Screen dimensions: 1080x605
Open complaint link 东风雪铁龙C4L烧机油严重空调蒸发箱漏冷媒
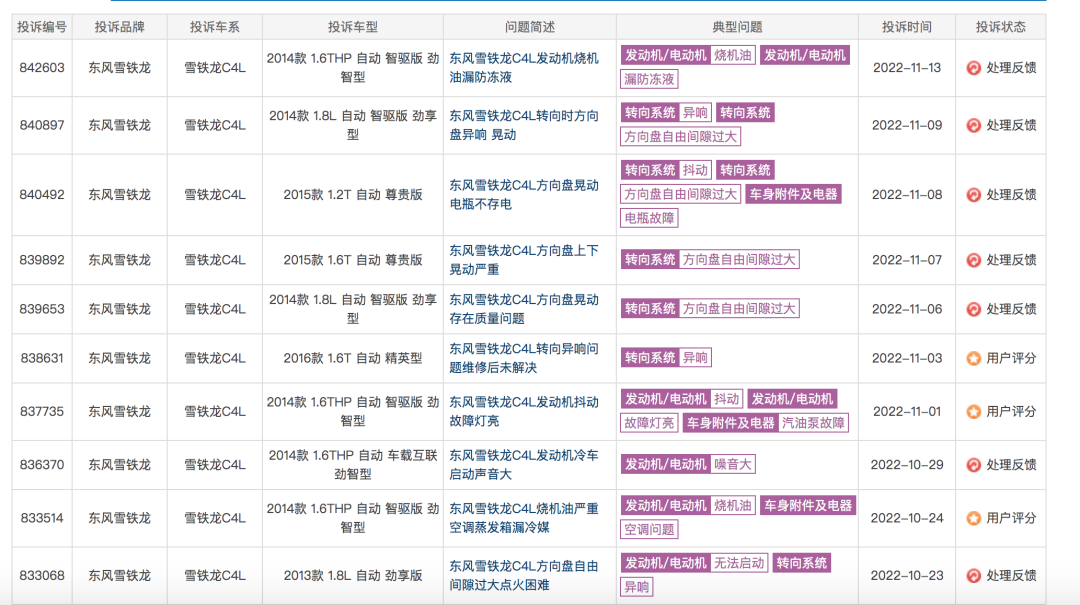point(523,517)
